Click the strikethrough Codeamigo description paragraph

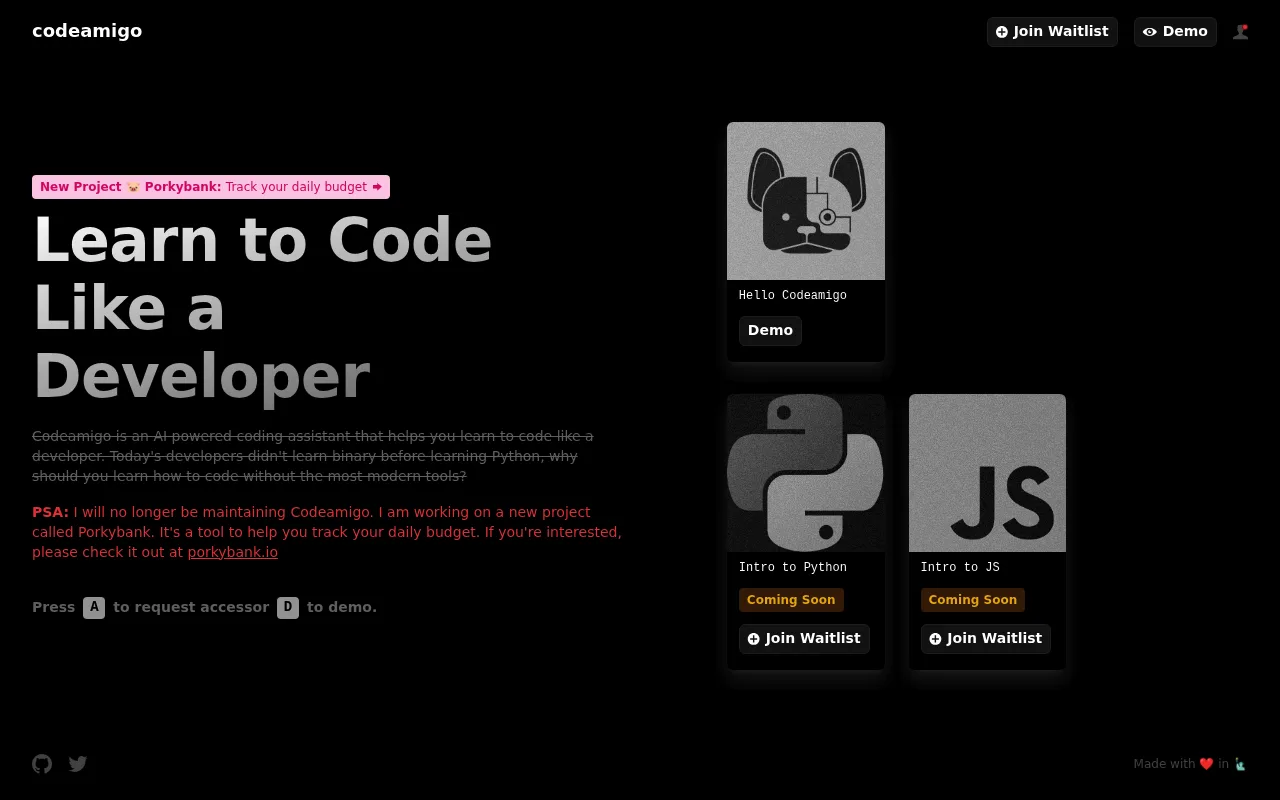tap(313, 456)
